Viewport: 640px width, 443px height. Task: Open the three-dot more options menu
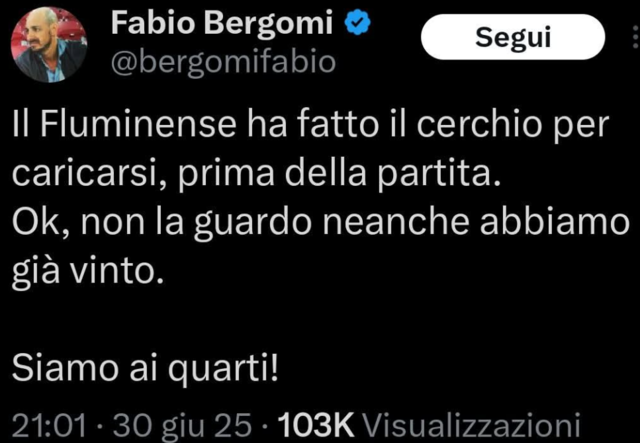[635, 38]
